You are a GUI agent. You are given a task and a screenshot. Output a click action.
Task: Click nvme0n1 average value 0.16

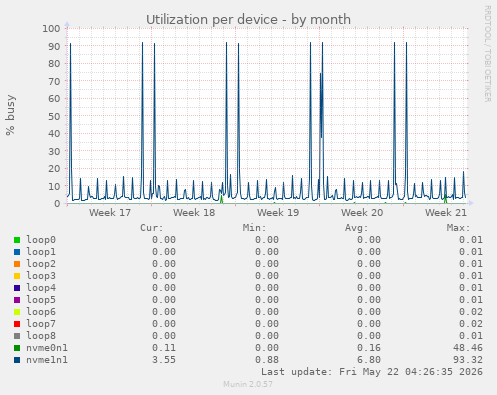(x=369, y=348)
